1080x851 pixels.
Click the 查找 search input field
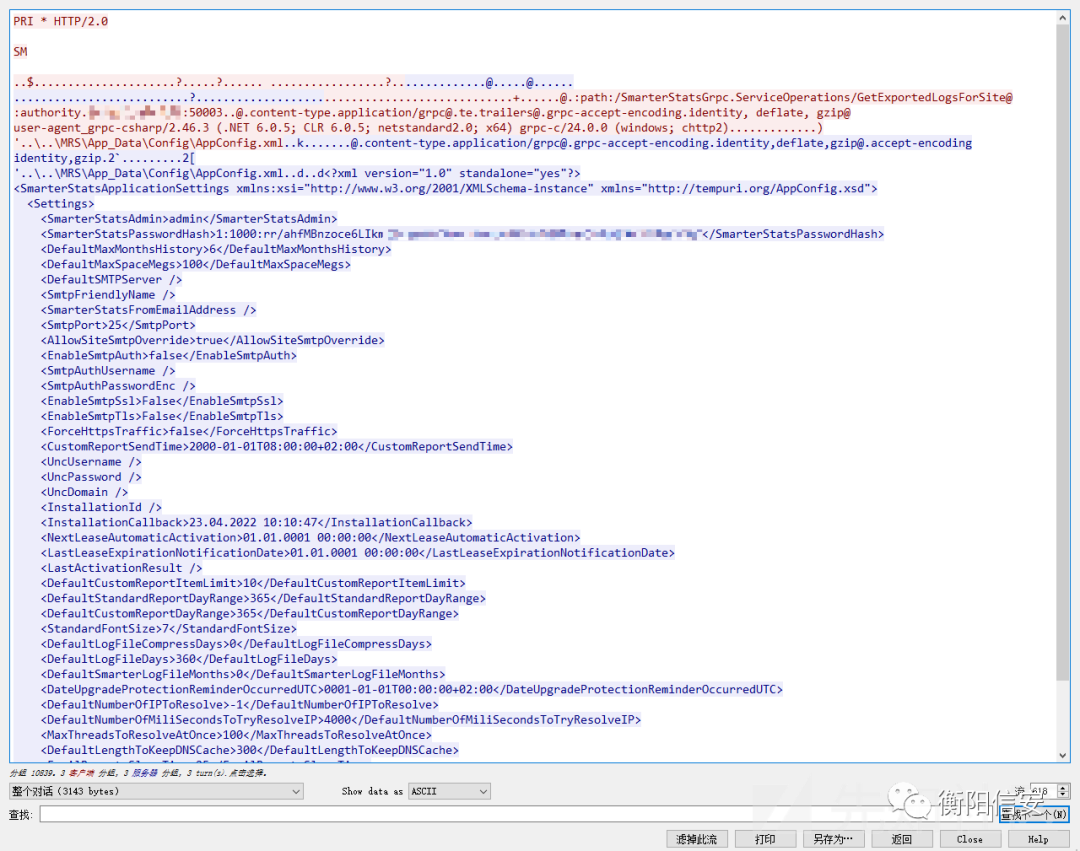(x=518, y=815)
